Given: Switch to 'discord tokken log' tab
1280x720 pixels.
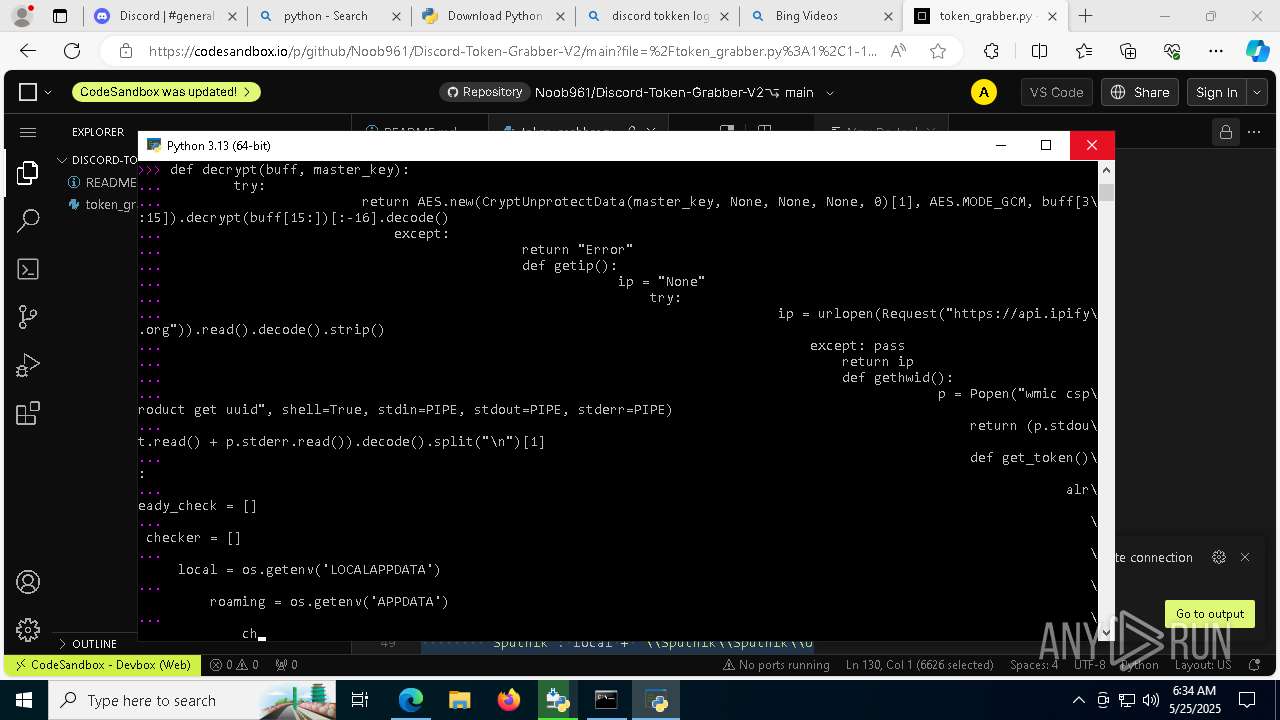Looking at the screenshot, I should 655,16.
